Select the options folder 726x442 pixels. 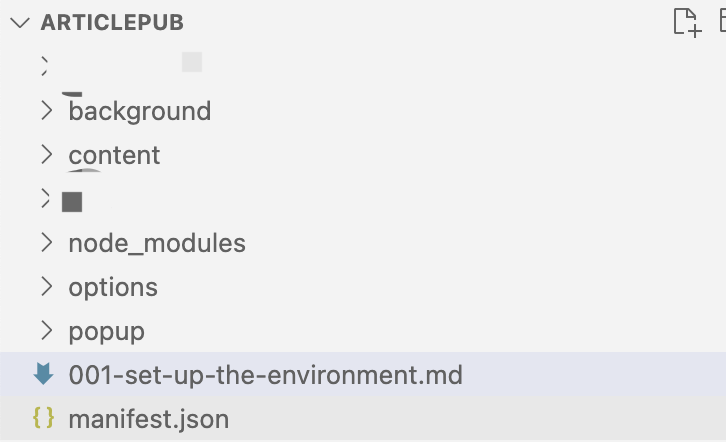click(x=113, y=288)
